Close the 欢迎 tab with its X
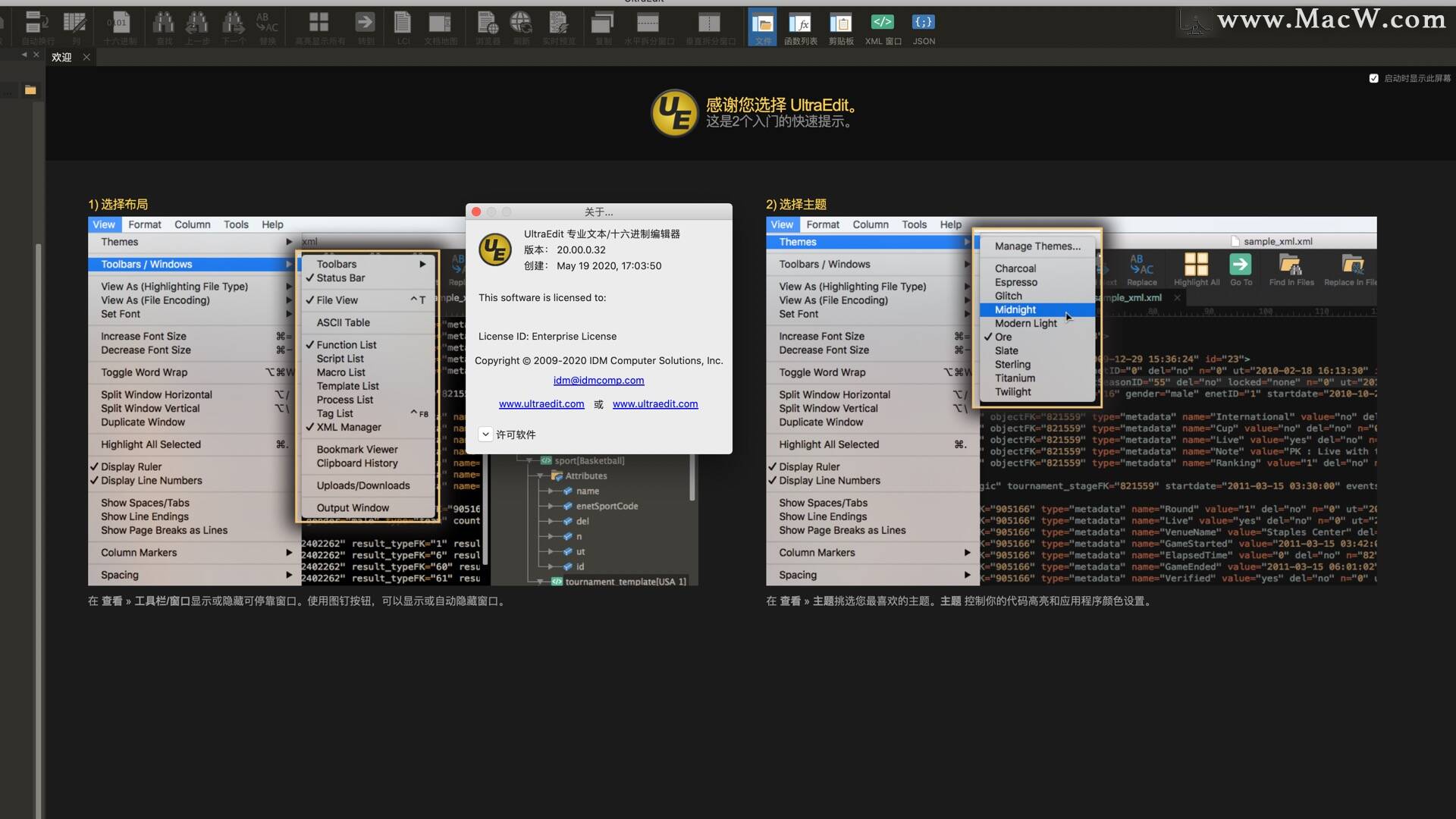Viewport: 1456px width, 819px height. pos(86,57)
